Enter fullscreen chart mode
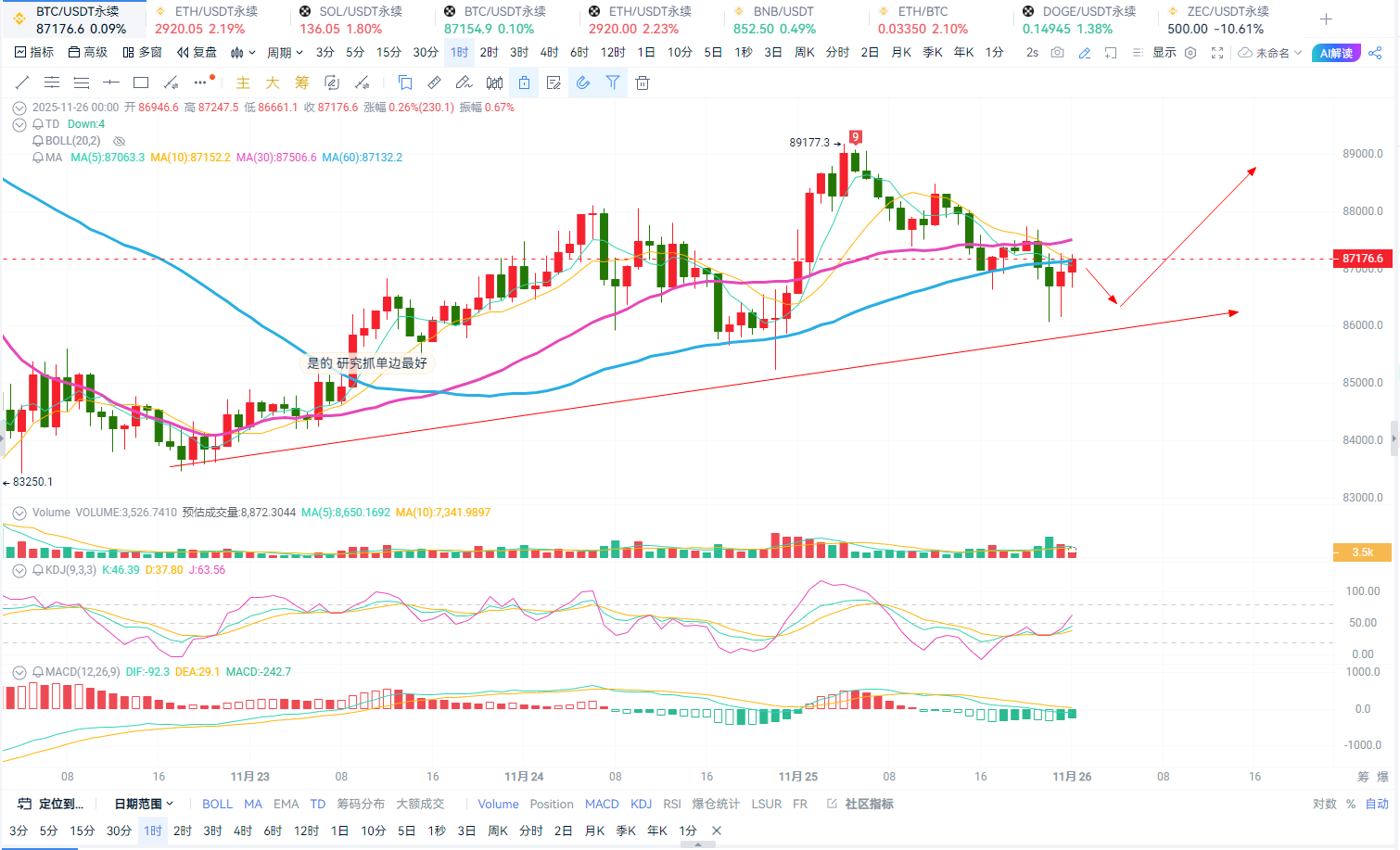The width and height of the screenshot is (1400, 850). point(1217,53)
